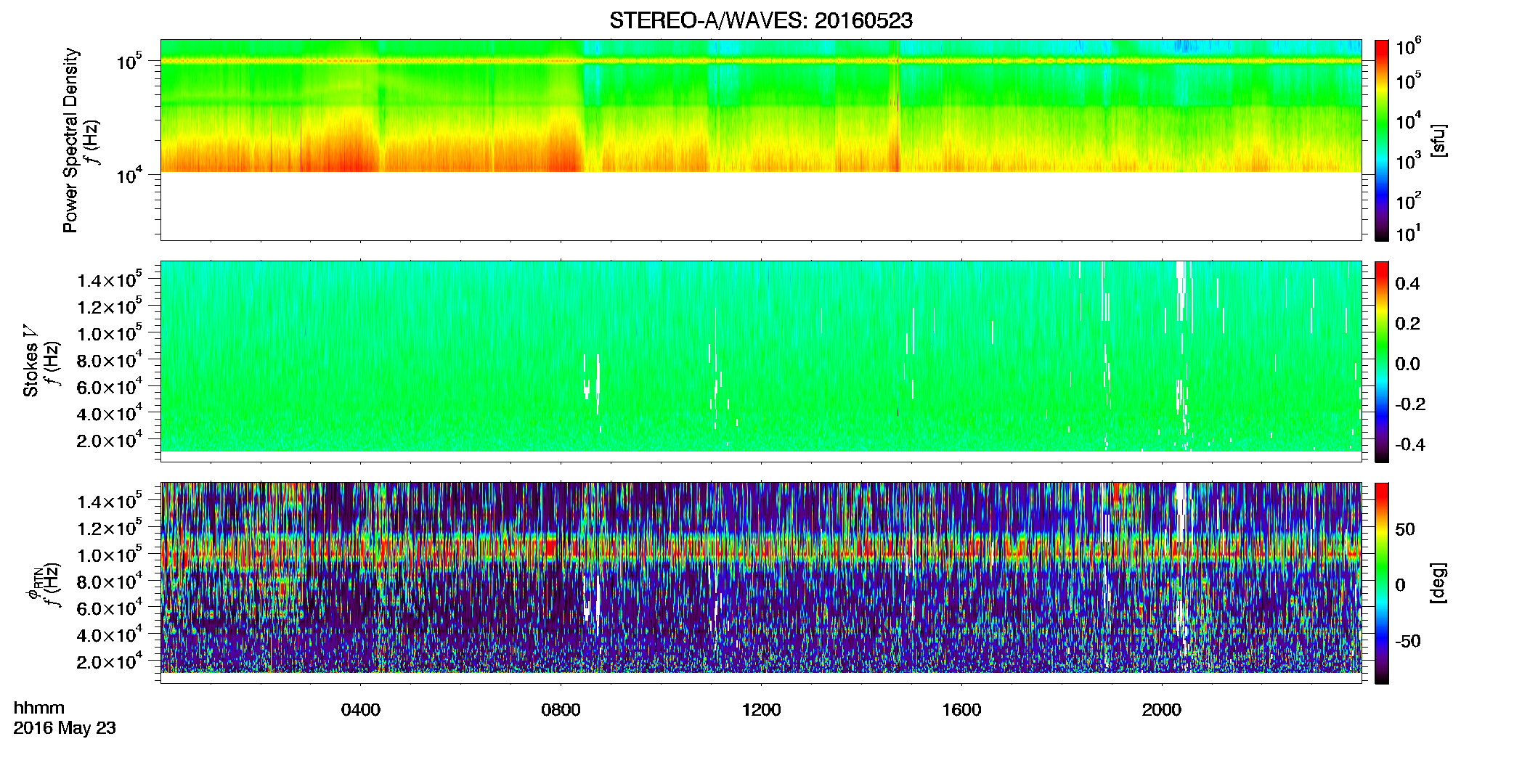1522x784 pixels.
Task: Click the [sfu] colorbar unit label
Action: coord(1438,140)
